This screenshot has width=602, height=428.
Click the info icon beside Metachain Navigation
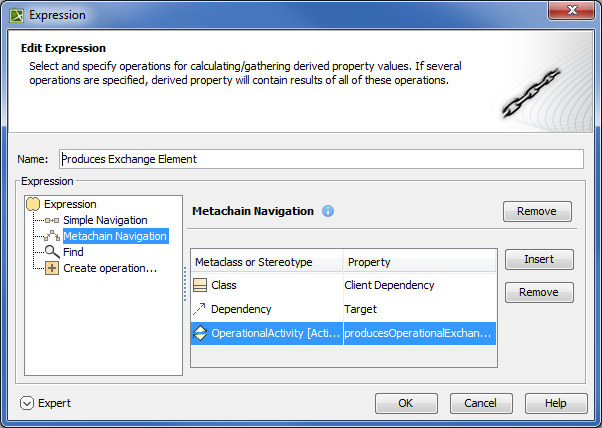tap(328, 212)
